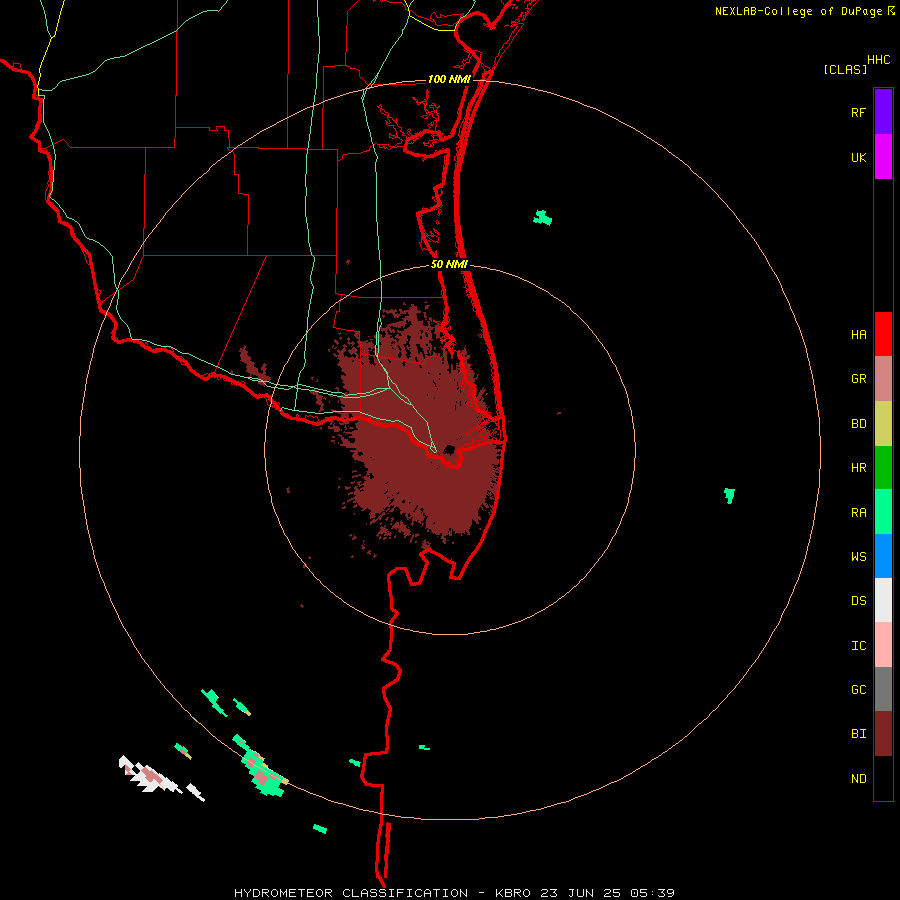This screenshot has width=900, height=900.
Task: Pick the RA light green legend swatch
Action: pos(883,512)
